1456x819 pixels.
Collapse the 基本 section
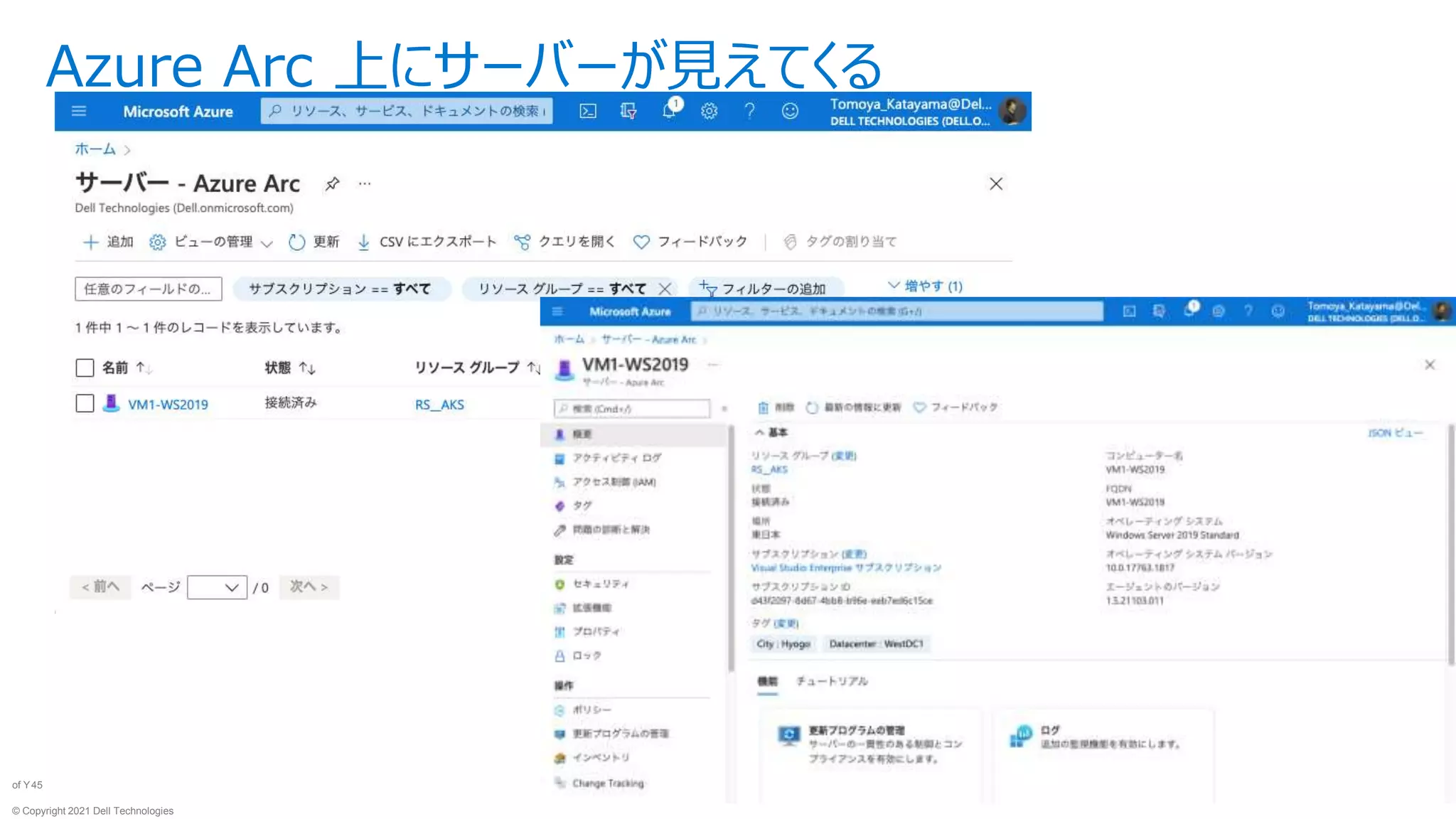pos(771,432)
